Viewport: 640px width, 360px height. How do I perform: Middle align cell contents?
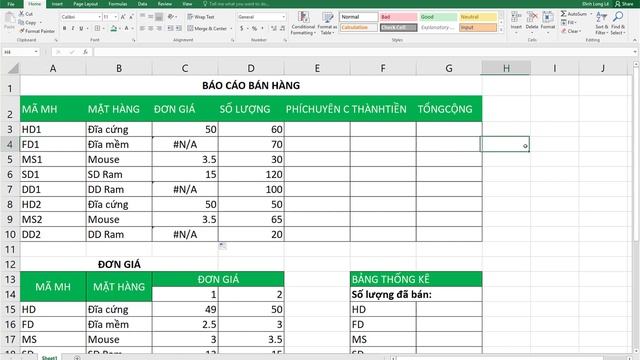click(x=151, y=17)
